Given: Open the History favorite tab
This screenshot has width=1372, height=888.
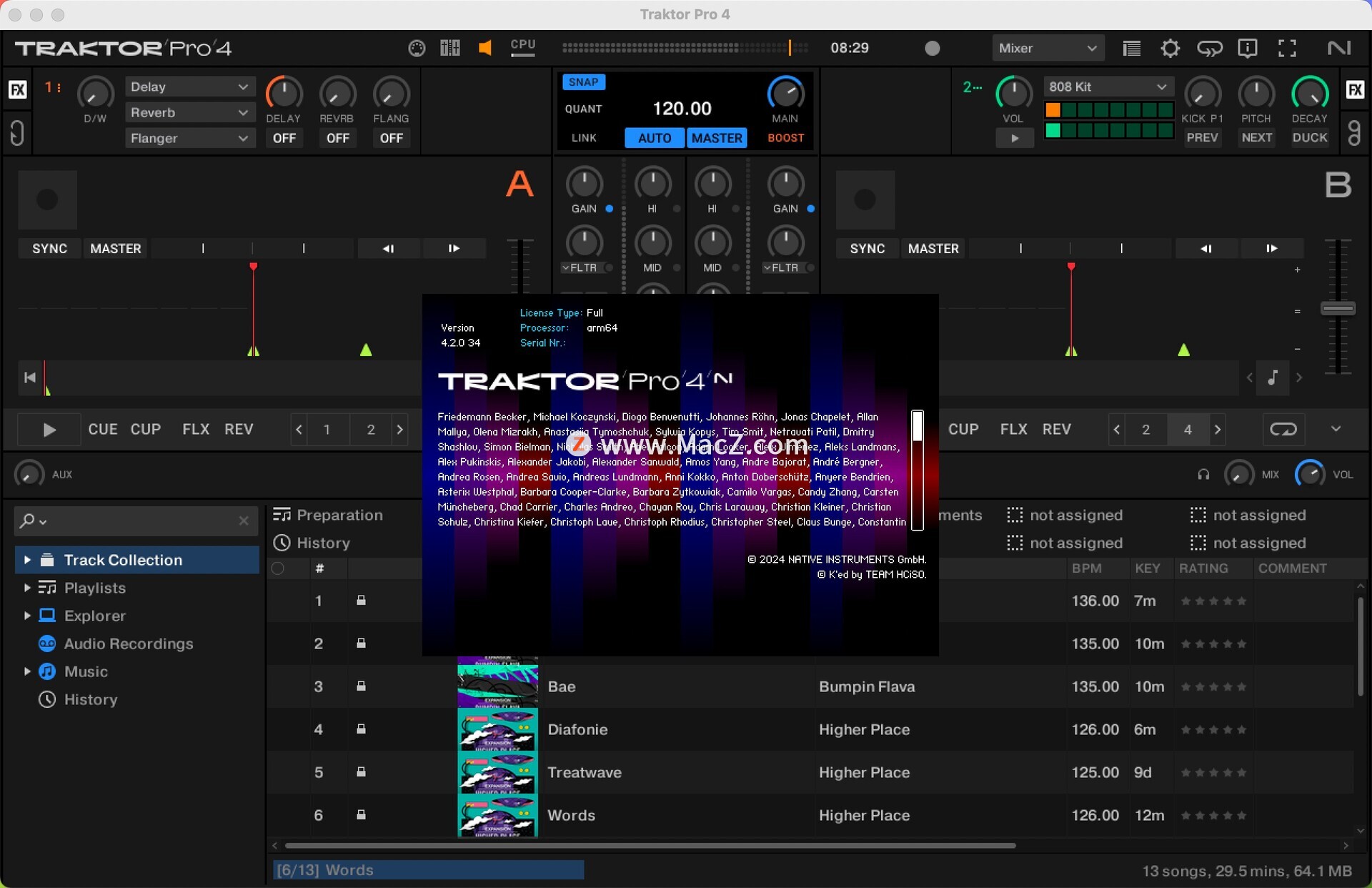Looking at the screenshot, I should [x=312, y=543].
